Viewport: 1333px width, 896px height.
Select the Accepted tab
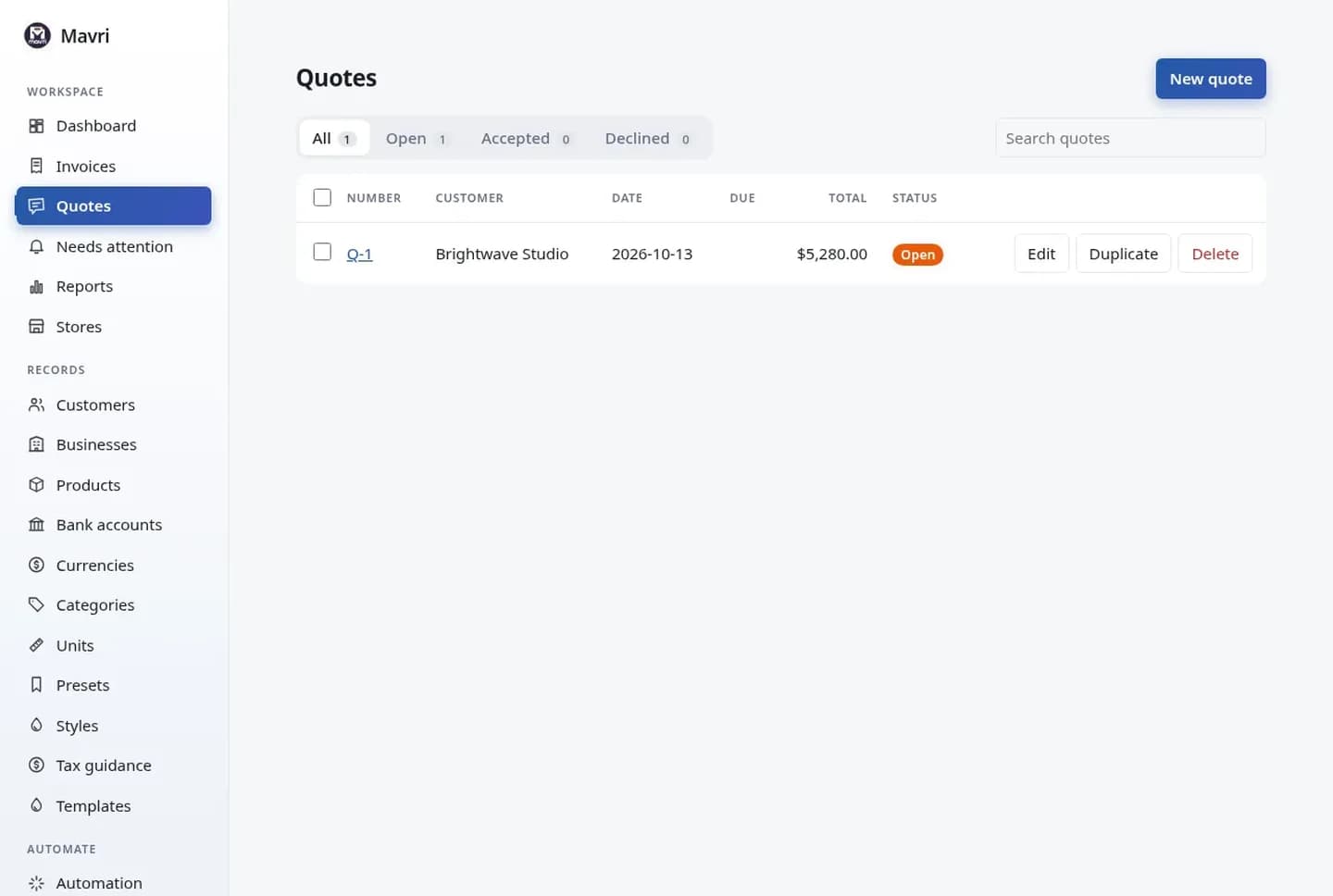click(526, 138)
